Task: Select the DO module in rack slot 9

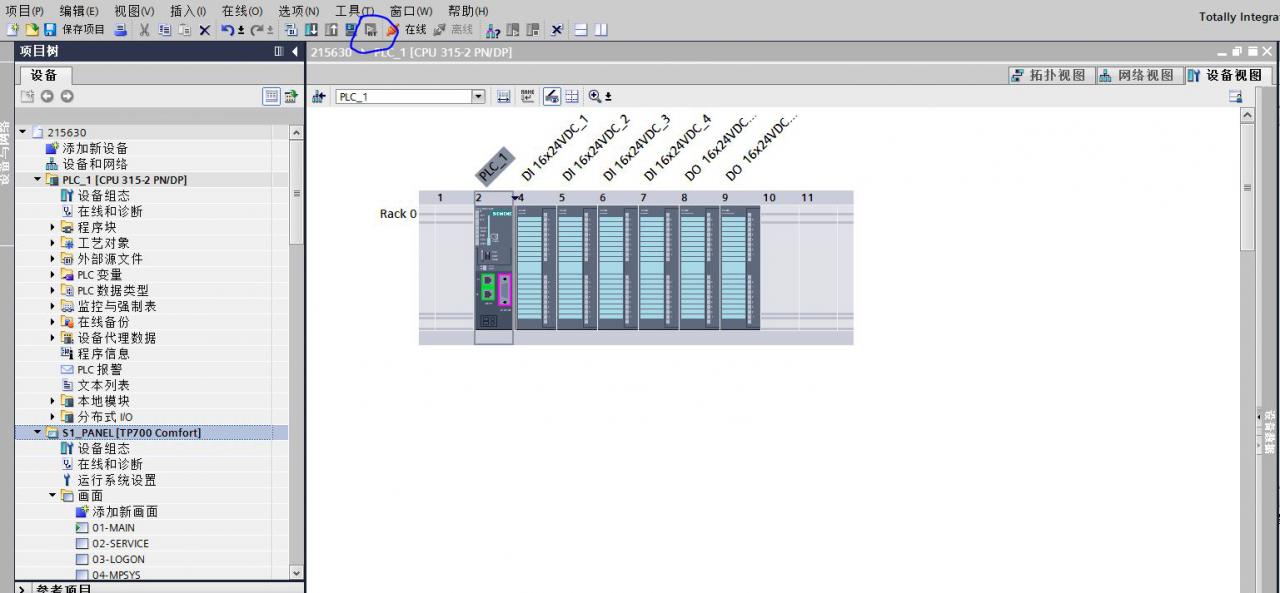Action: coord(739,268)
